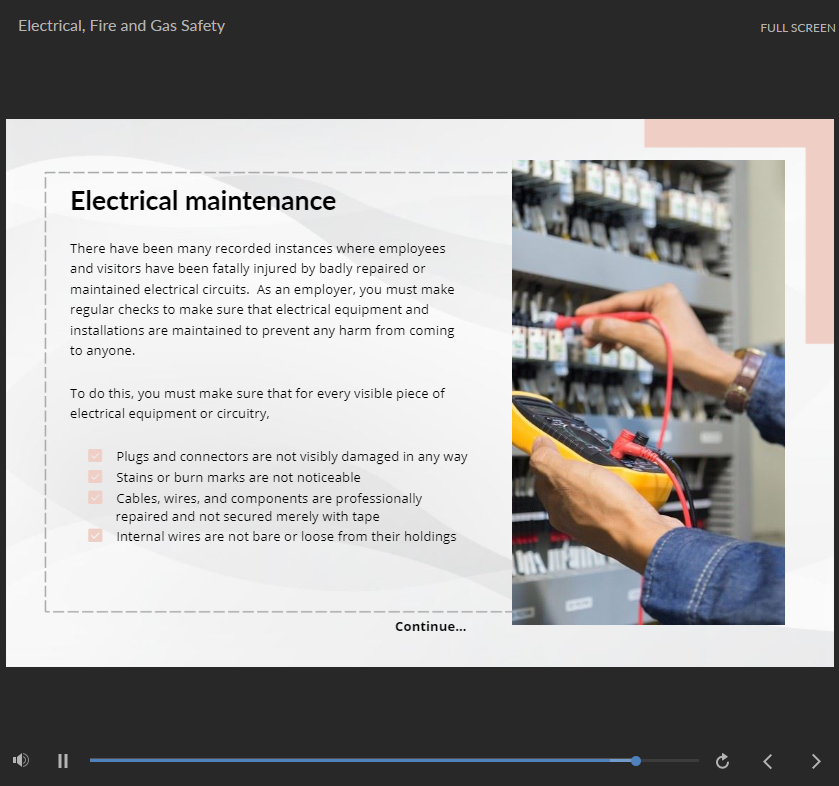
Task: Click the multimeter electrician photo
Action: [647, 392]
